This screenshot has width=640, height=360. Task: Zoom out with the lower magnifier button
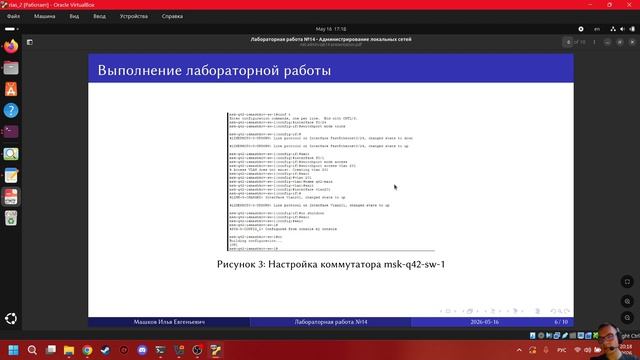[627, 318]
